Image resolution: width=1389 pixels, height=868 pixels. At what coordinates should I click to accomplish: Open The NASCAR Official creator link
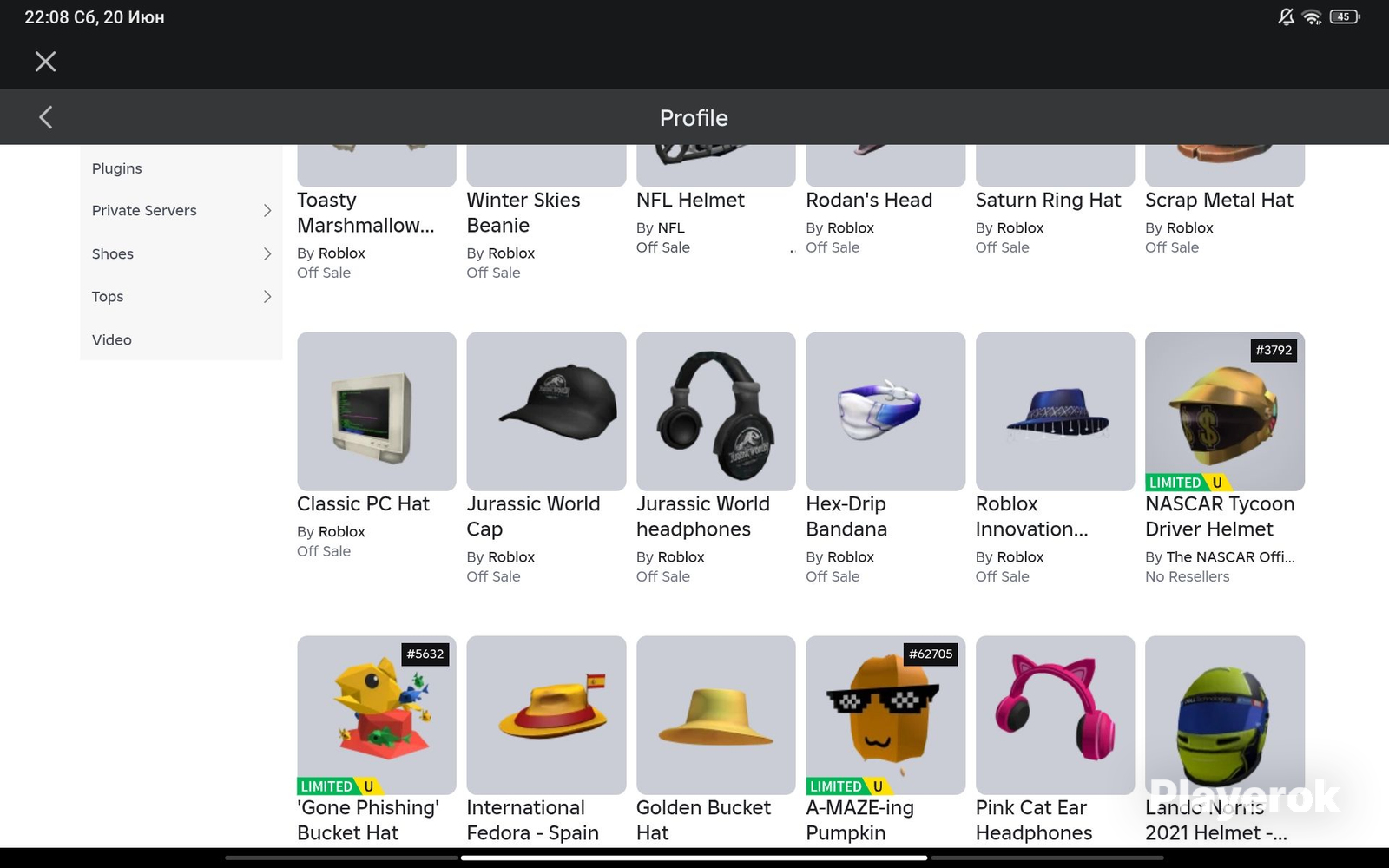click(1231, 557)
